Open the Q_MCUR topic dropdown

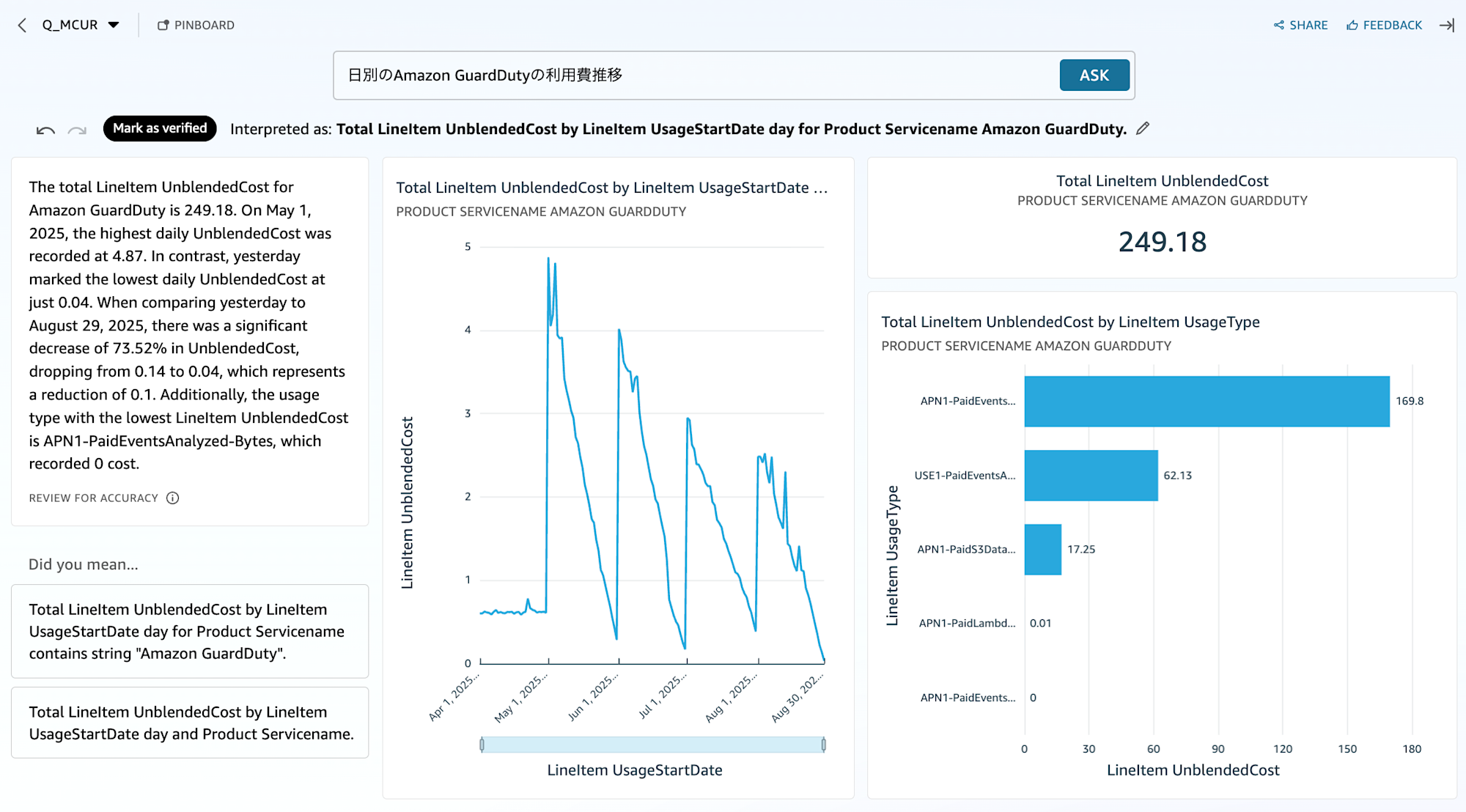coord(81,25)
